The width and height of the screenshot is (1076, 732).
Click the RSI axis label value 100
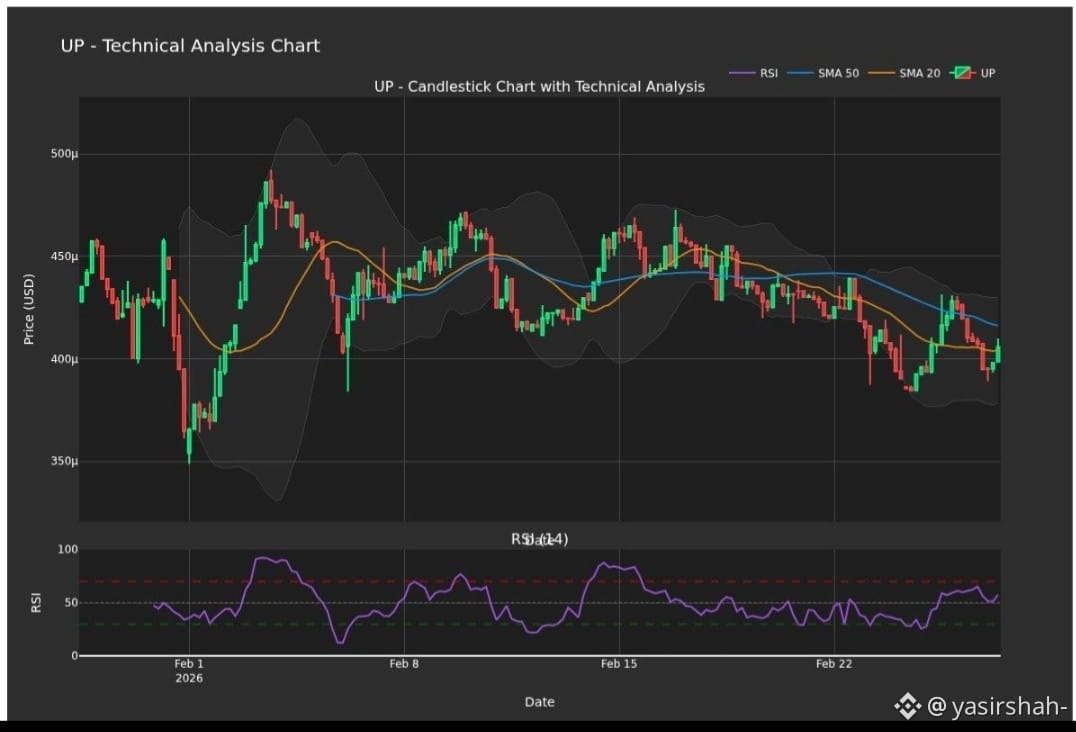point(68,550)
